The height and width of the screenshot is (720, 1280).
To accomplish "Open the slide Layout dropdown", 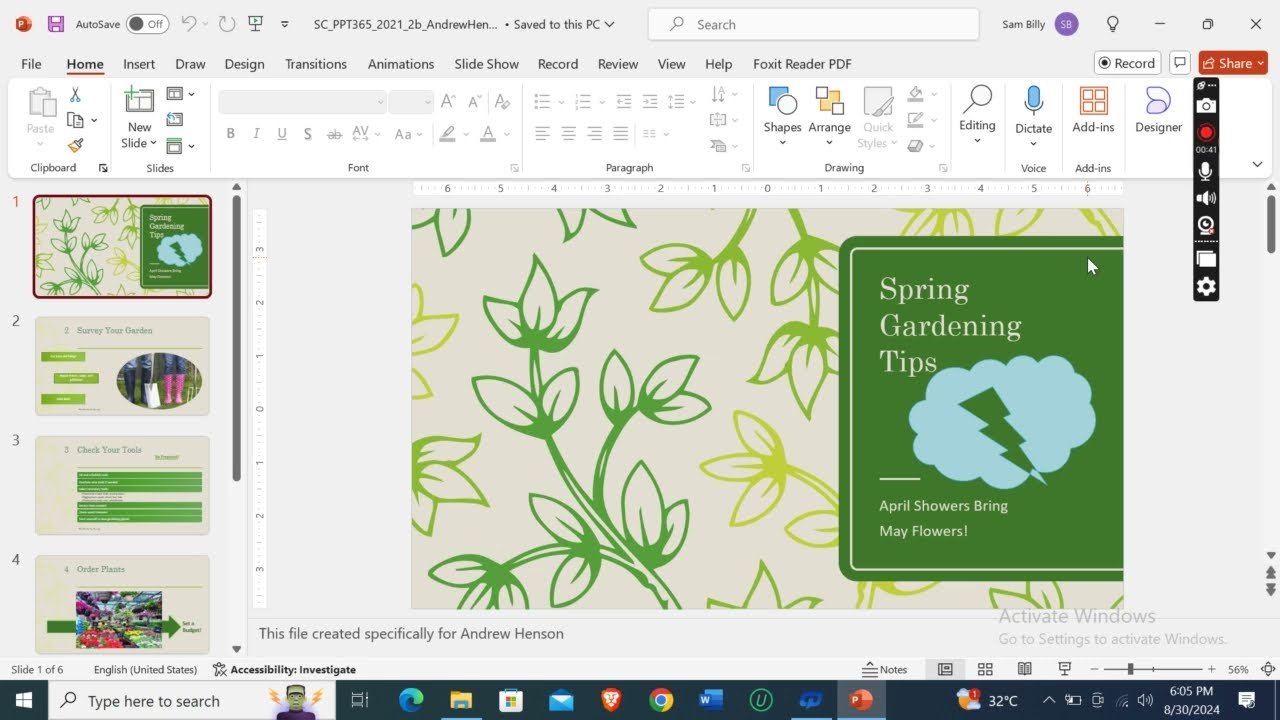I will coord(180,94).
